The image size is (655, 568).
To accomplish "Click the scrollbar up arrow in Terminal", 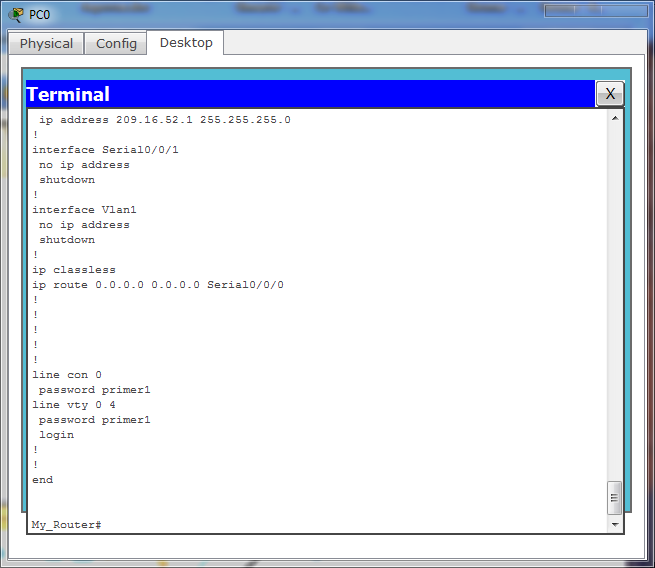I will pos(615,119).
